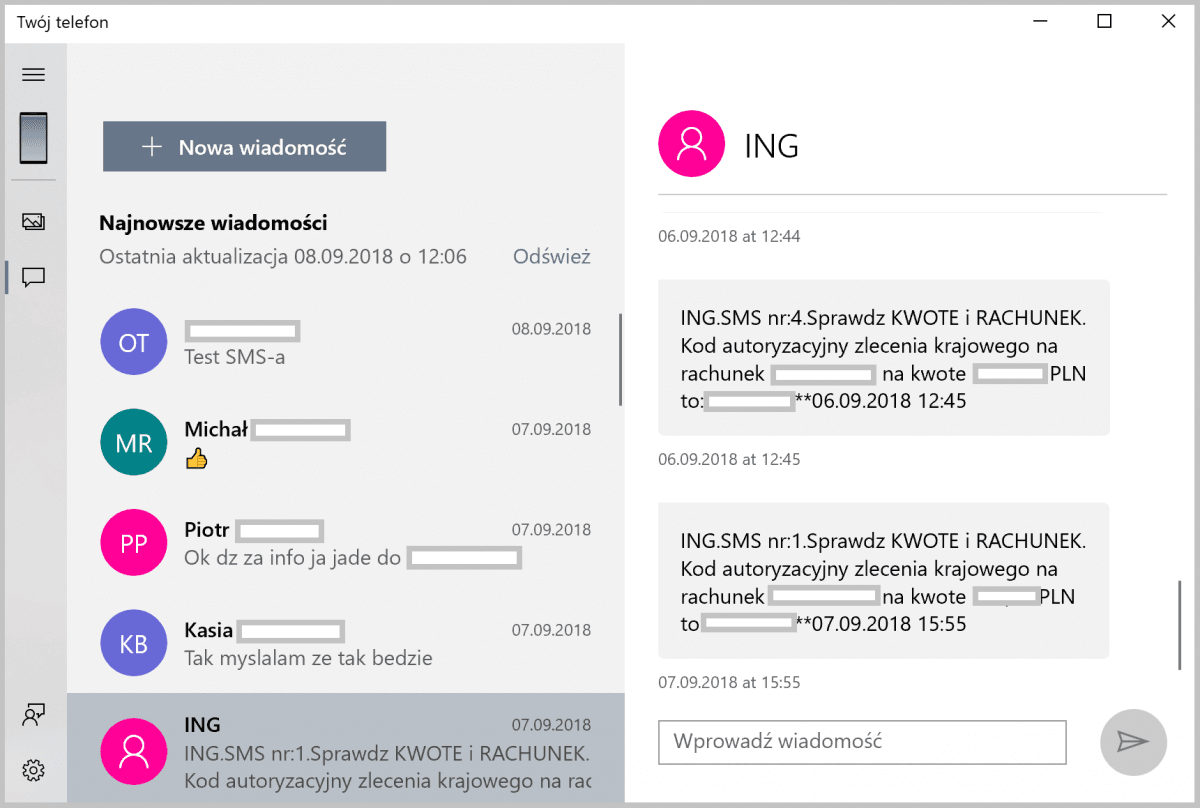The height and width of the screenshot is (808, 1200).
Task: Click the 06.09.2018 at 12:45 timestamp
Action: click(x=729, y=460)
